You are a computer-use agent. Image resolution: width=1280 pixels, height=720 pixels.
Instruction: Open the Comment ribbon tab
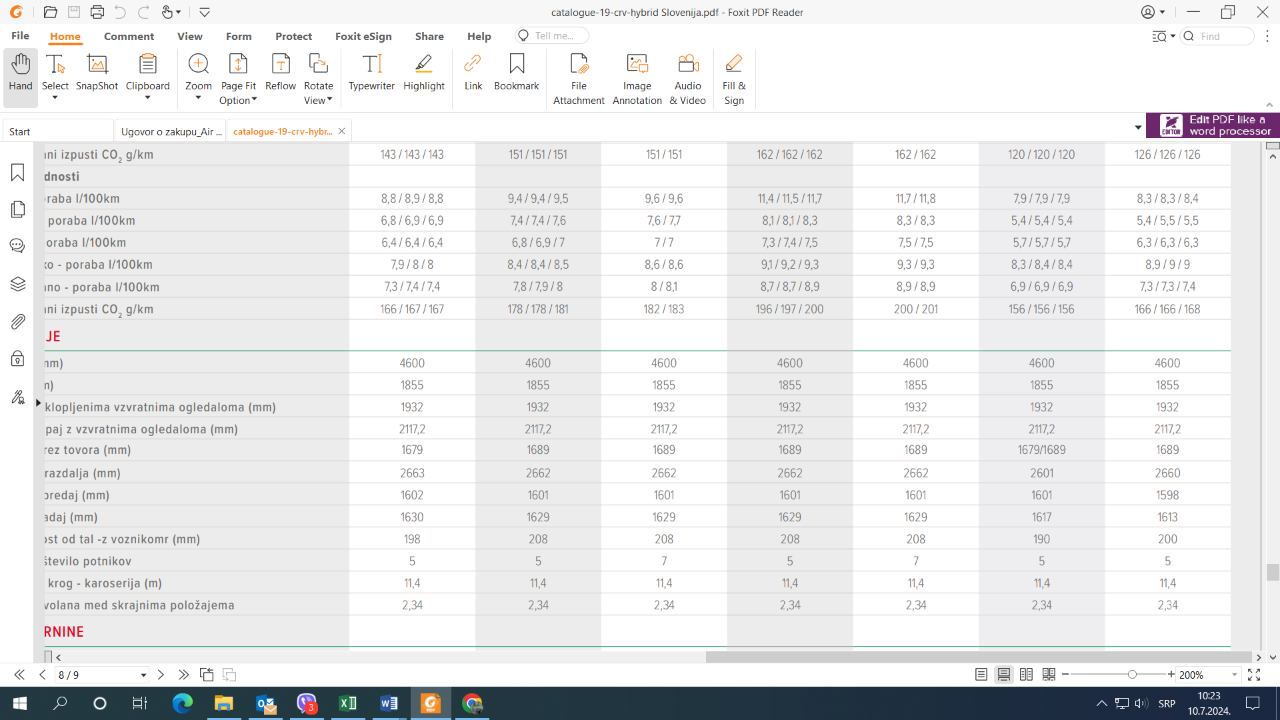tap(129, 36)
